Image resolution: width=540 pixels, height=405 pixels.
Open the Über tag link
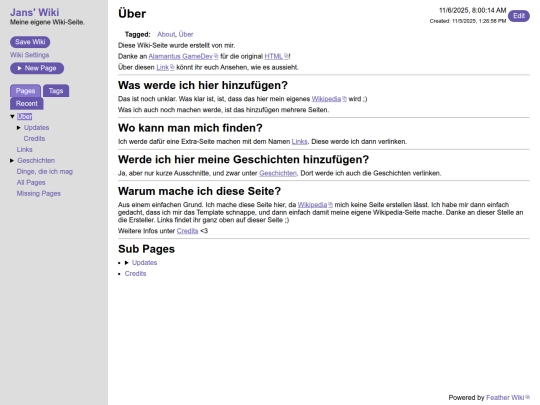tap(186, 34)
